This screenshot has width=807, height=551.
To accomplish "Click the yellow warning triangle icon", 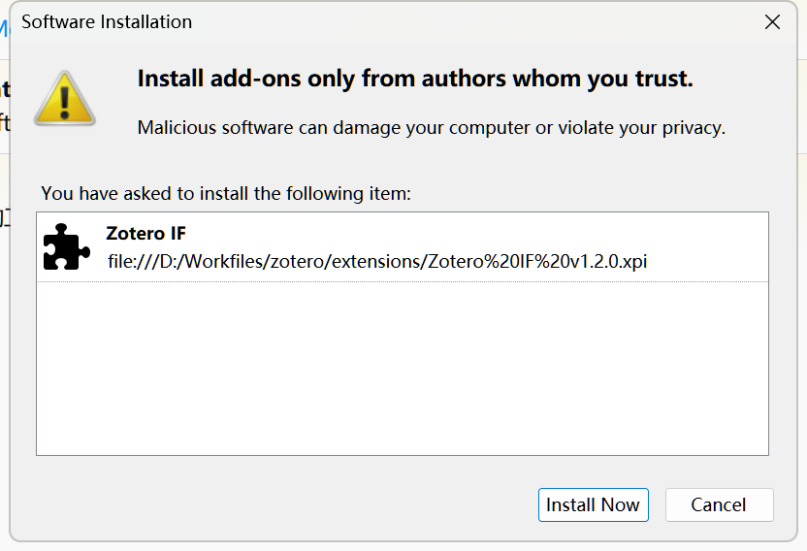I will coord(65,98).
